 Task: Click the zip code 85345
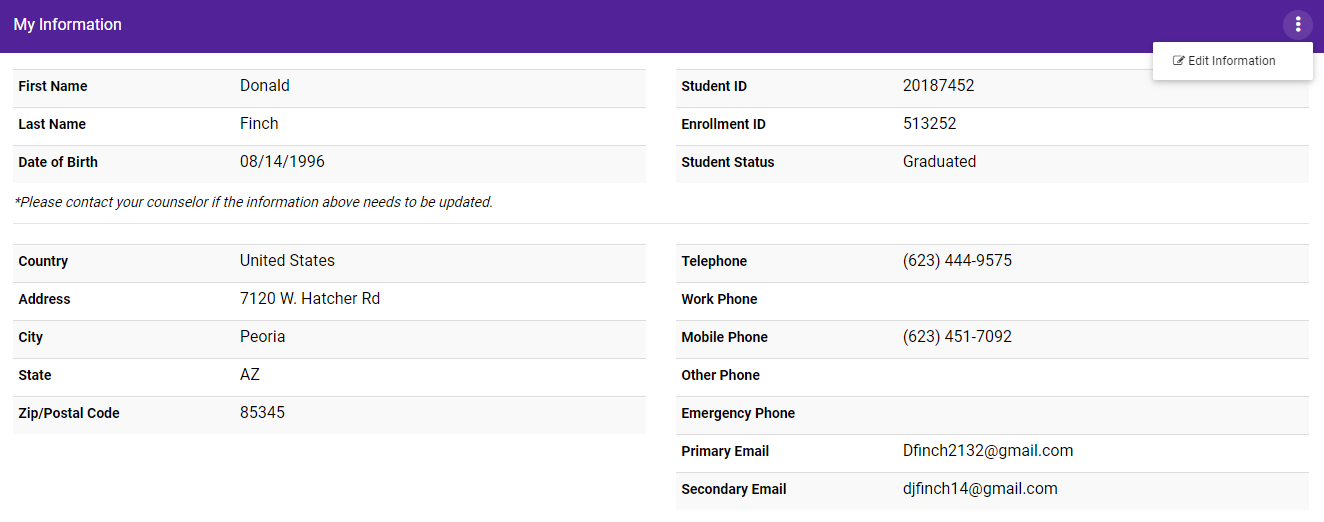[x=262, y=413]
